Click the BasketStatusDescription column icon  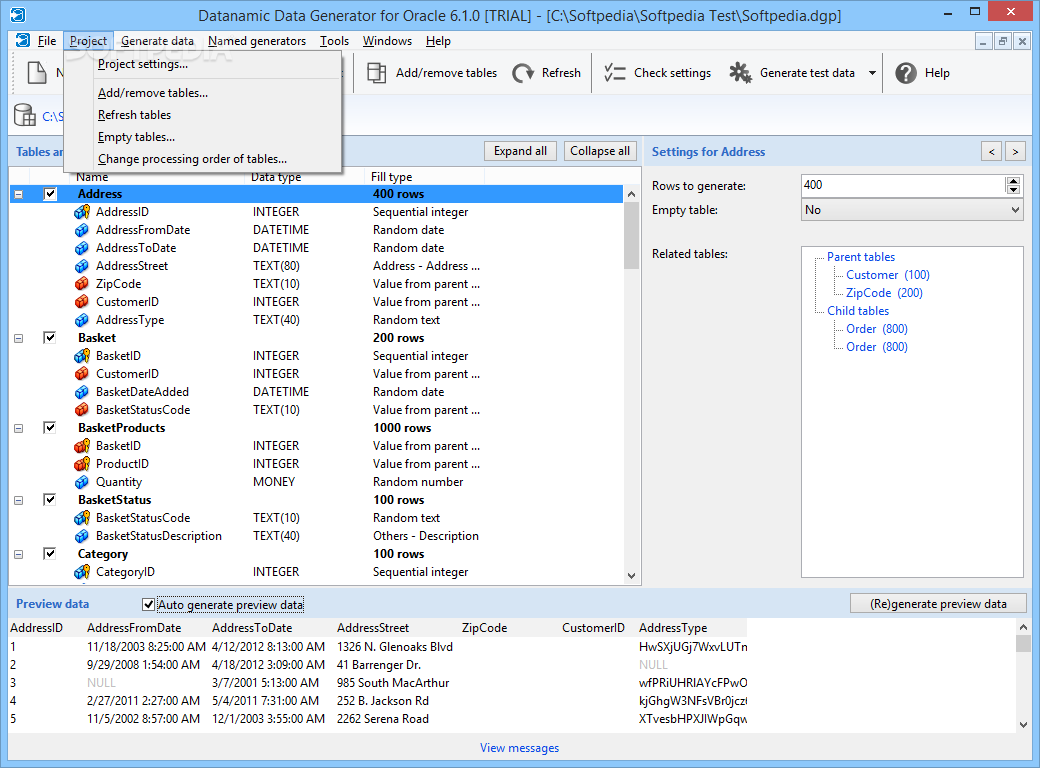(x=82, y=536)
